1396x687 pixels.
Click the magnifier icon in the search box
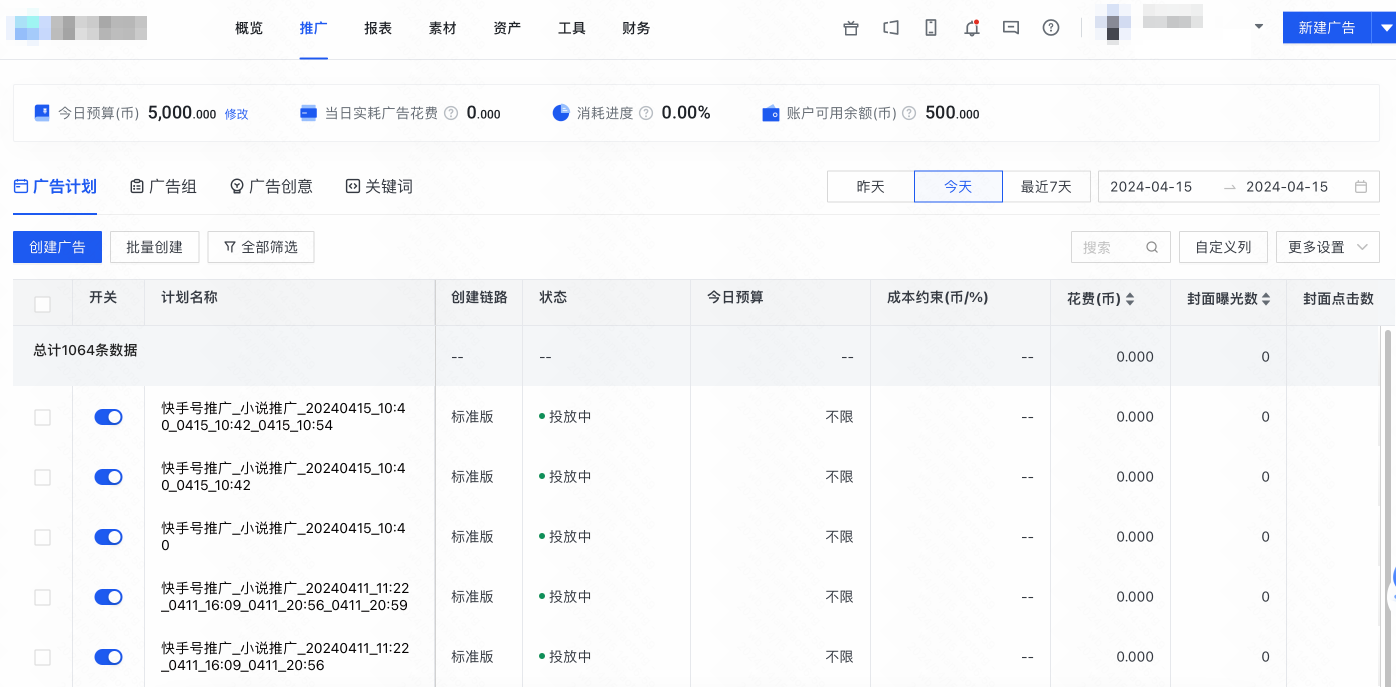point(1152,246)
